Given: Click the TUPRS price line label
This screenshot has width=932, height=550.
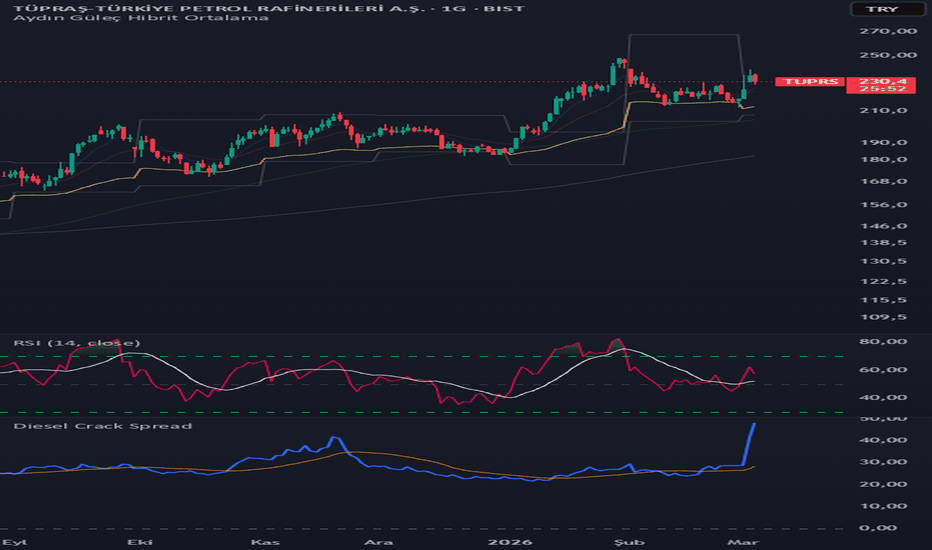Looking at the screenshot, I should (x=810, y=81).
